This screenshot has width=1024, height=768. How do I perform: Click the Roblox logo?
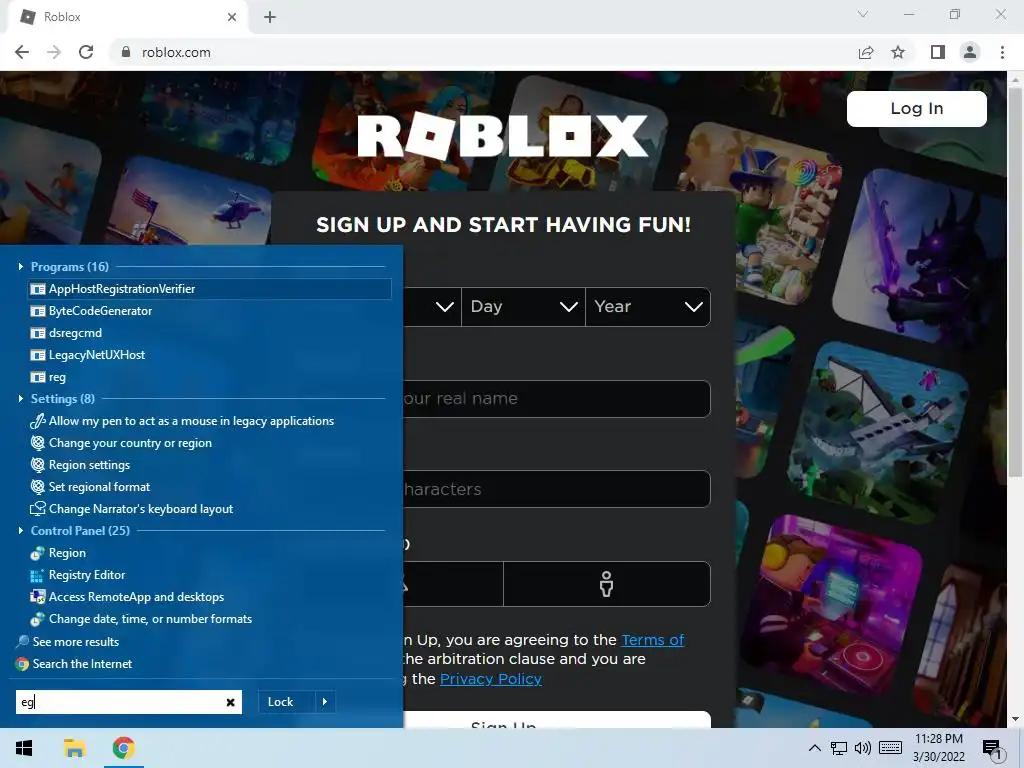point(503,136)
